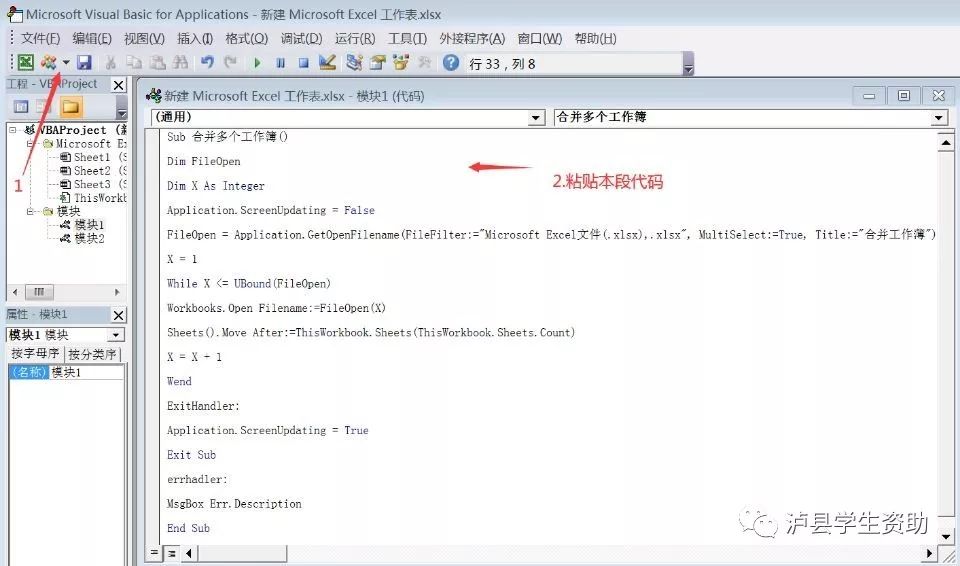The image size is (960, 566).
Task: Click the Paste icon in toolbar
Action: point(157,62)
